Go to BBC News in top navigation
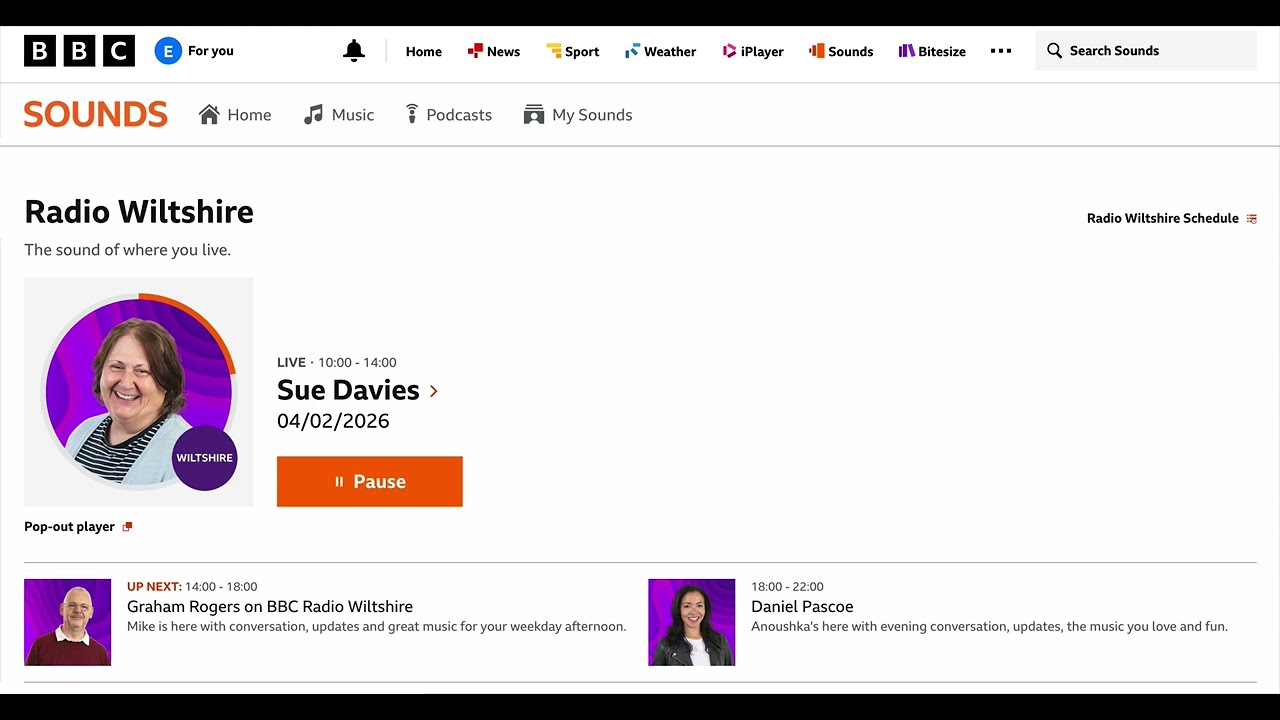Image resolution: width=1280 pixels, height=720 pixels. point(494,51)
